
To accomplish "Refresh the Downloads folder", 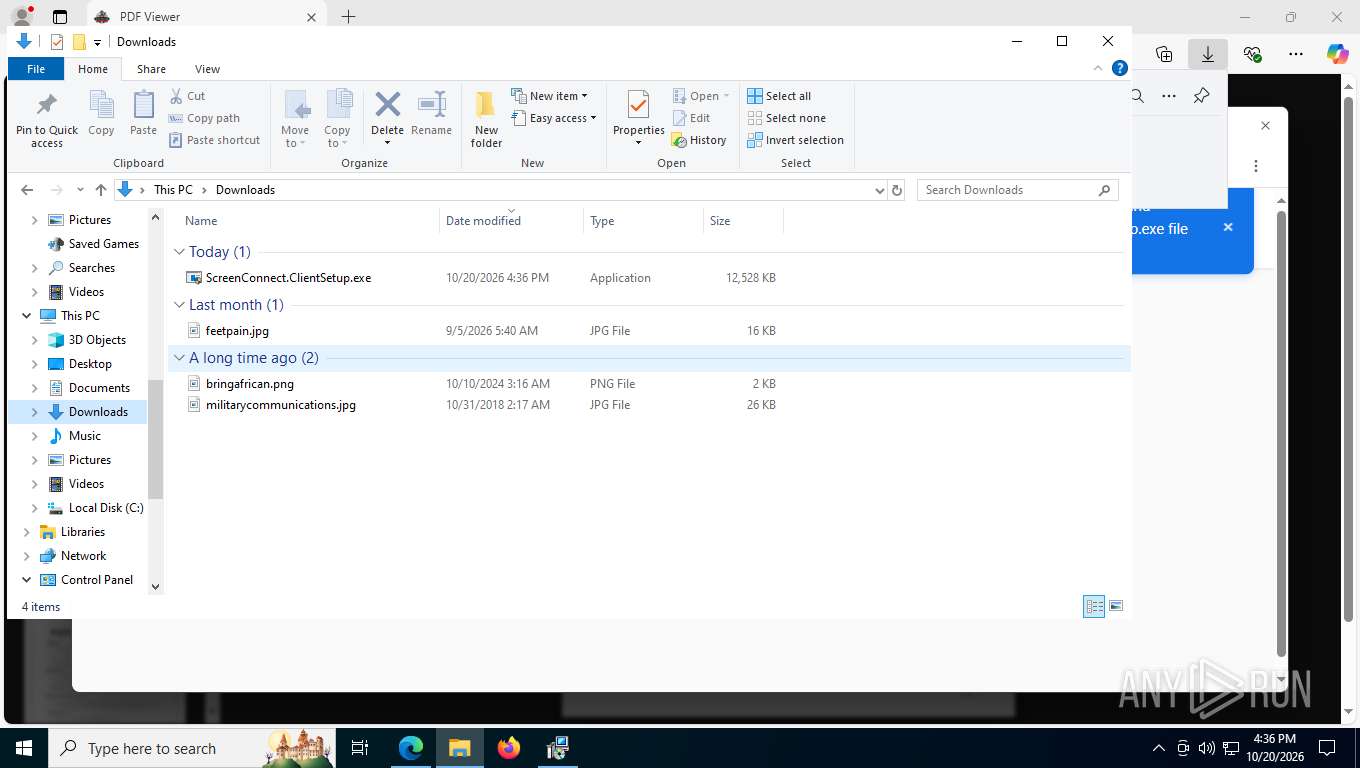I will coord(897,190).
